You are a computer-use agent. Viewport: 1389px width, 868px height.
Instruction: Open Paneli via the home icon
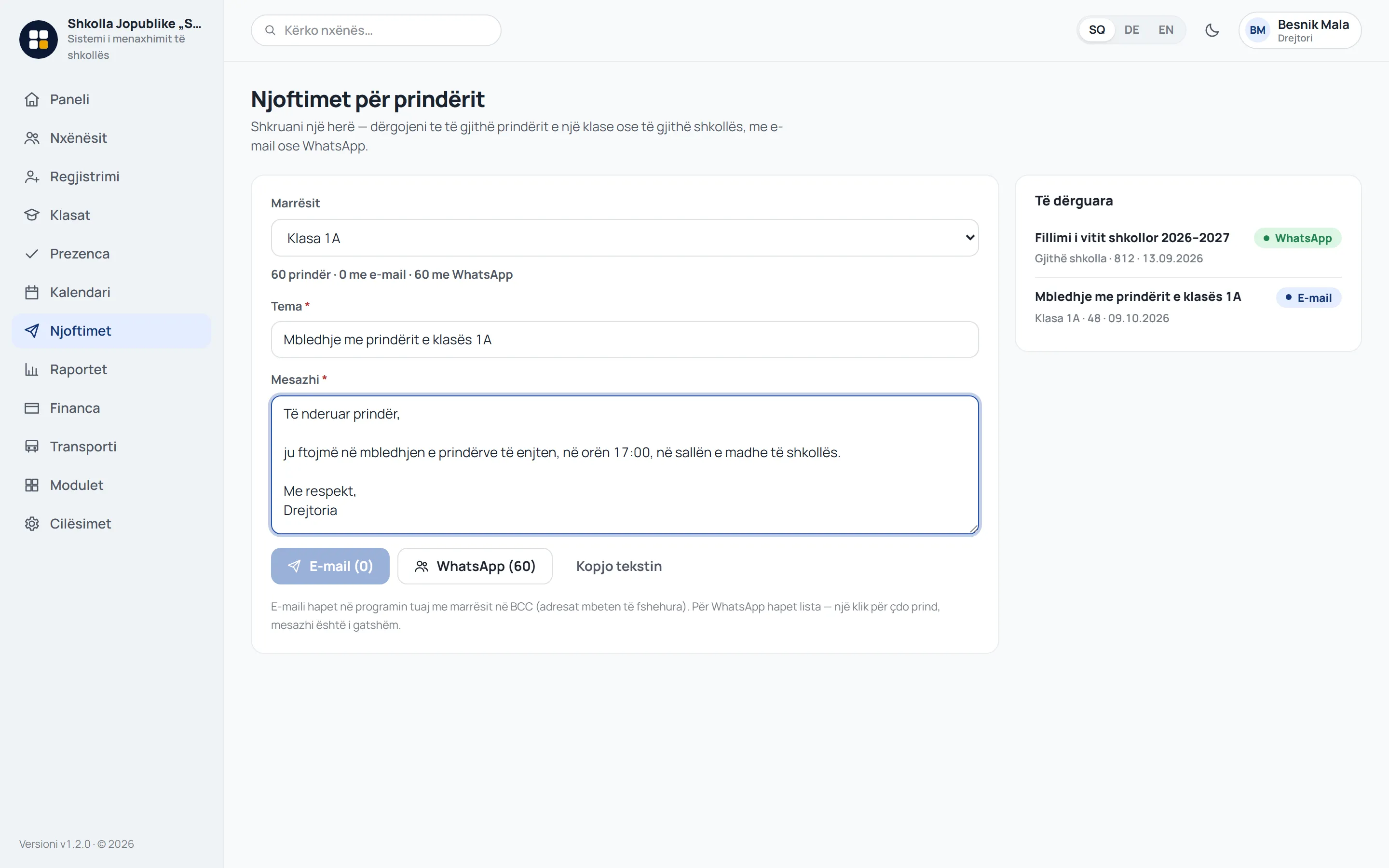32,99
